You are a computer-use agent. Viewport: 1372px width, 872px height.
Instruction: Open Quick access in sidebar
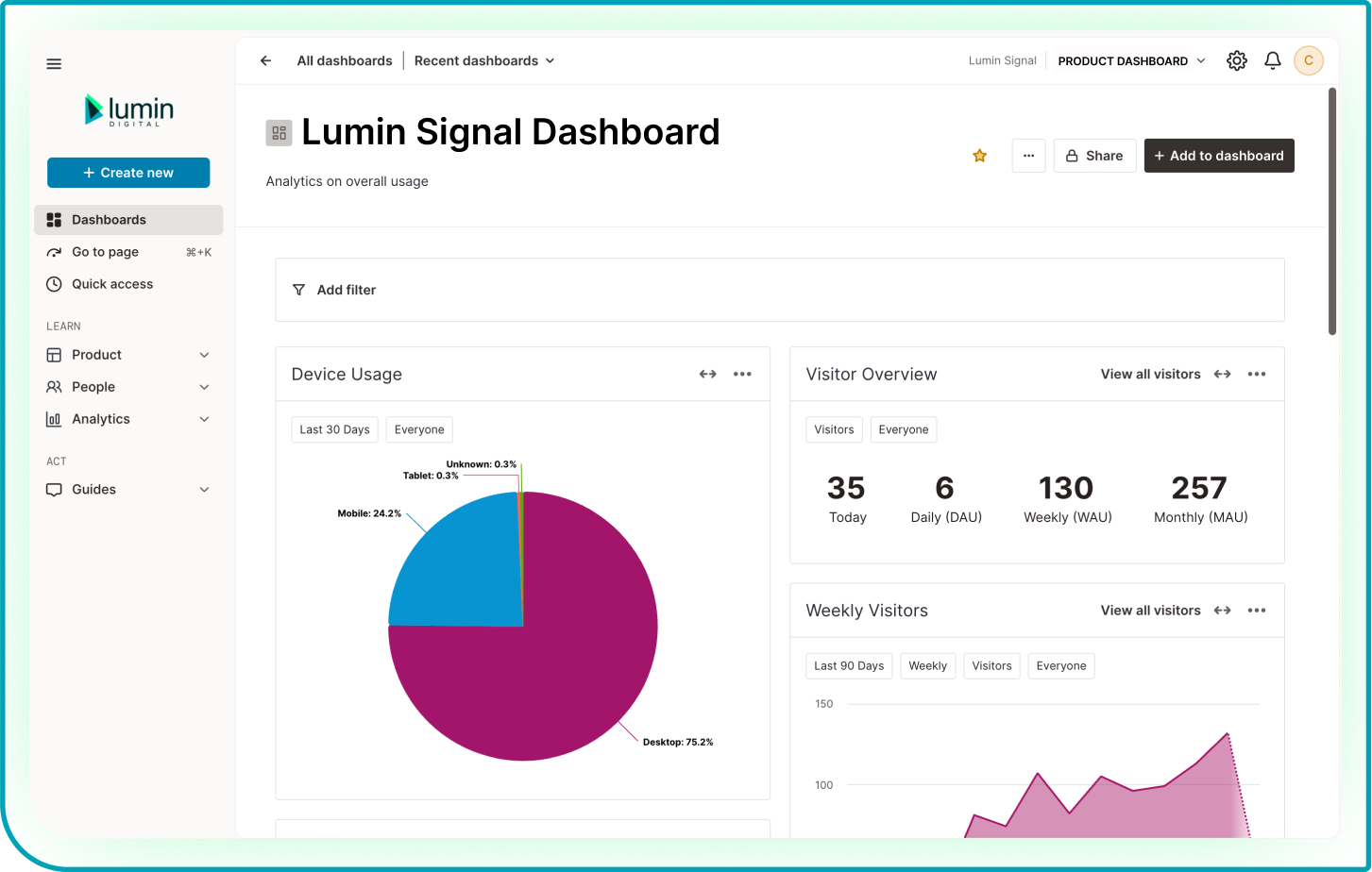(x=128, y=284)
